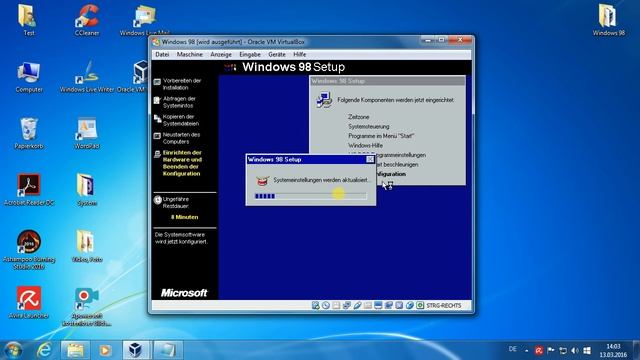Click the 'Zeitzone' component entry

click(359, 117)
